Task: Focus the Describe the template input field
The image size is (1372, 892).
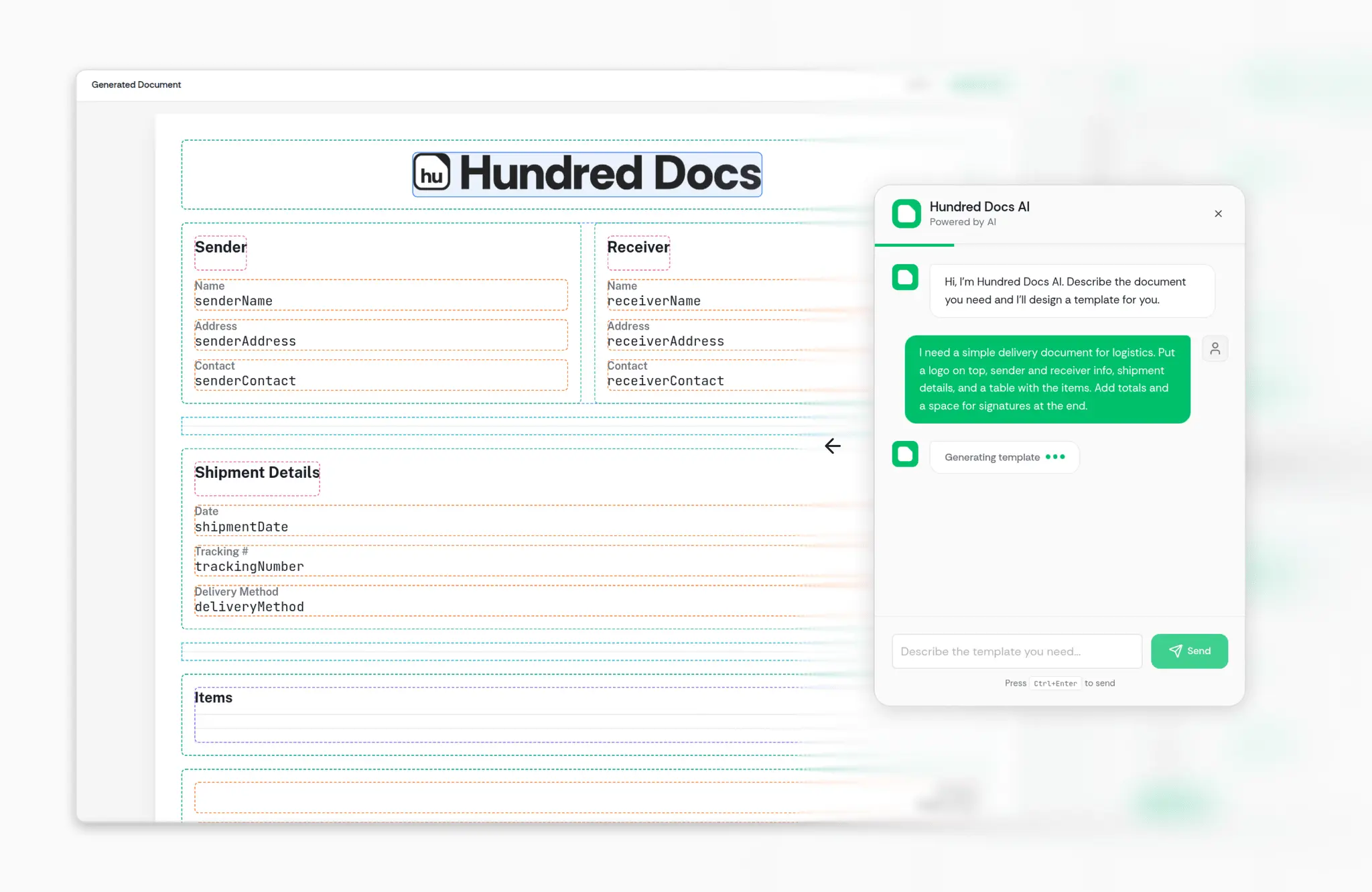Action: tap(1017, 651)
